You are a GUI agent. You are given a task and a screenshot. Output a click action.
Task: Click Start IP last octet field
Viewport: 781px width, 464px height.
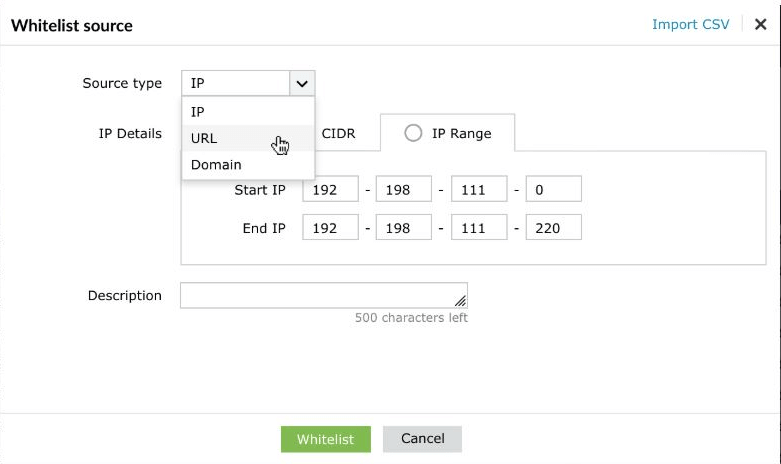(x=553, y=189)
